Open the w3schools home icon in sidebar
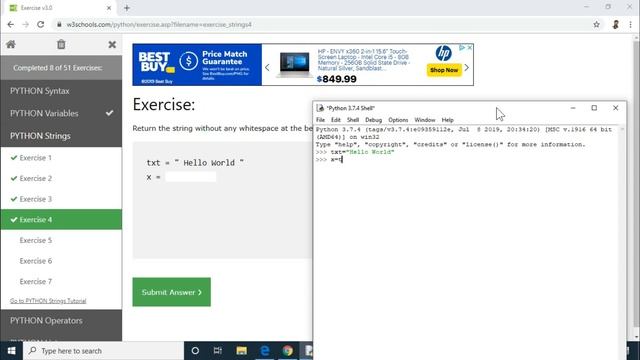The width and height of the screenshot is (640, 360). (x=11, y=44)
